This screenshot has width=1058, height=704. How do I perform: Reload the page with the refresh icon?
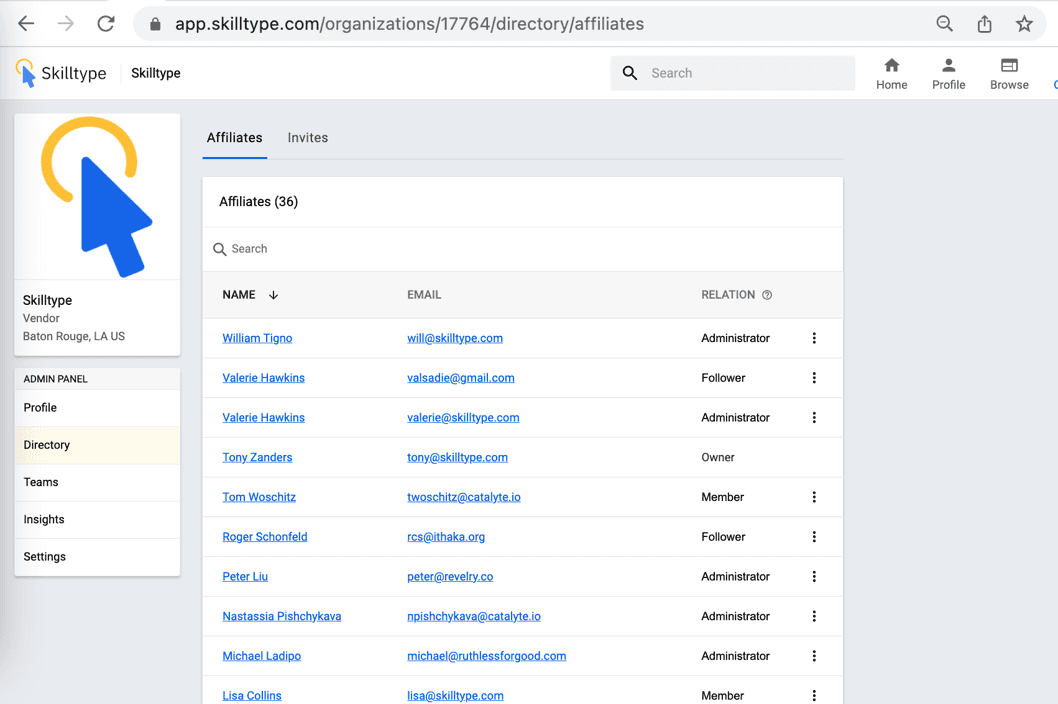point(106,24)
